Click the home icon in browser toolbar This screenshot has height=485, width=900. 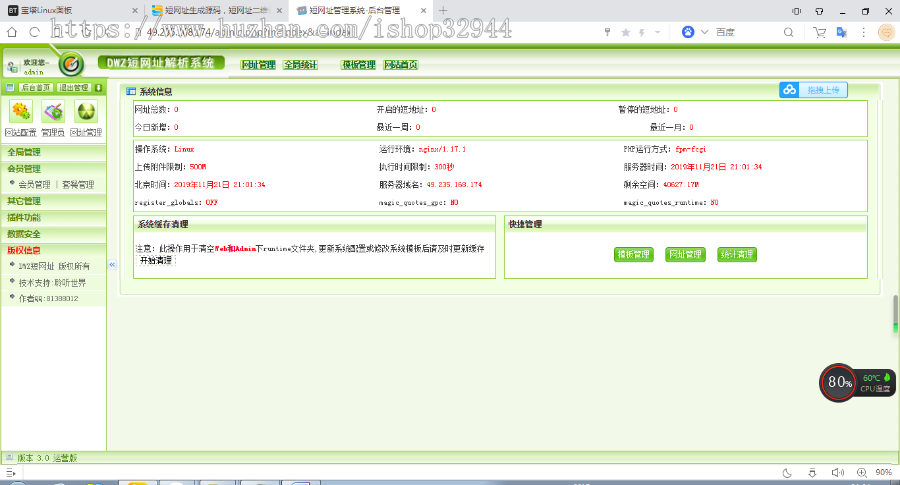click(11, 32)
